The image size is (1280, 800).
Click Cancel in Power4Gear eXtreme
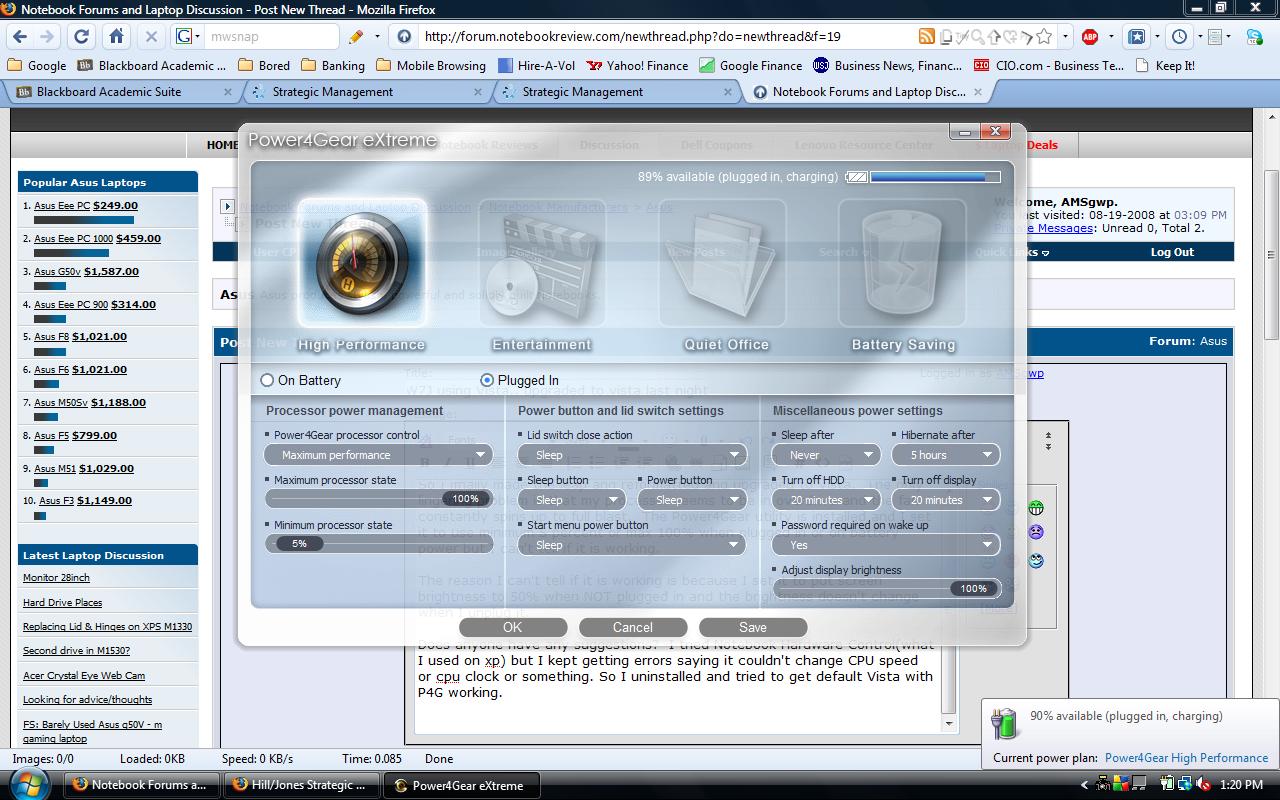(x=633, y=627)
